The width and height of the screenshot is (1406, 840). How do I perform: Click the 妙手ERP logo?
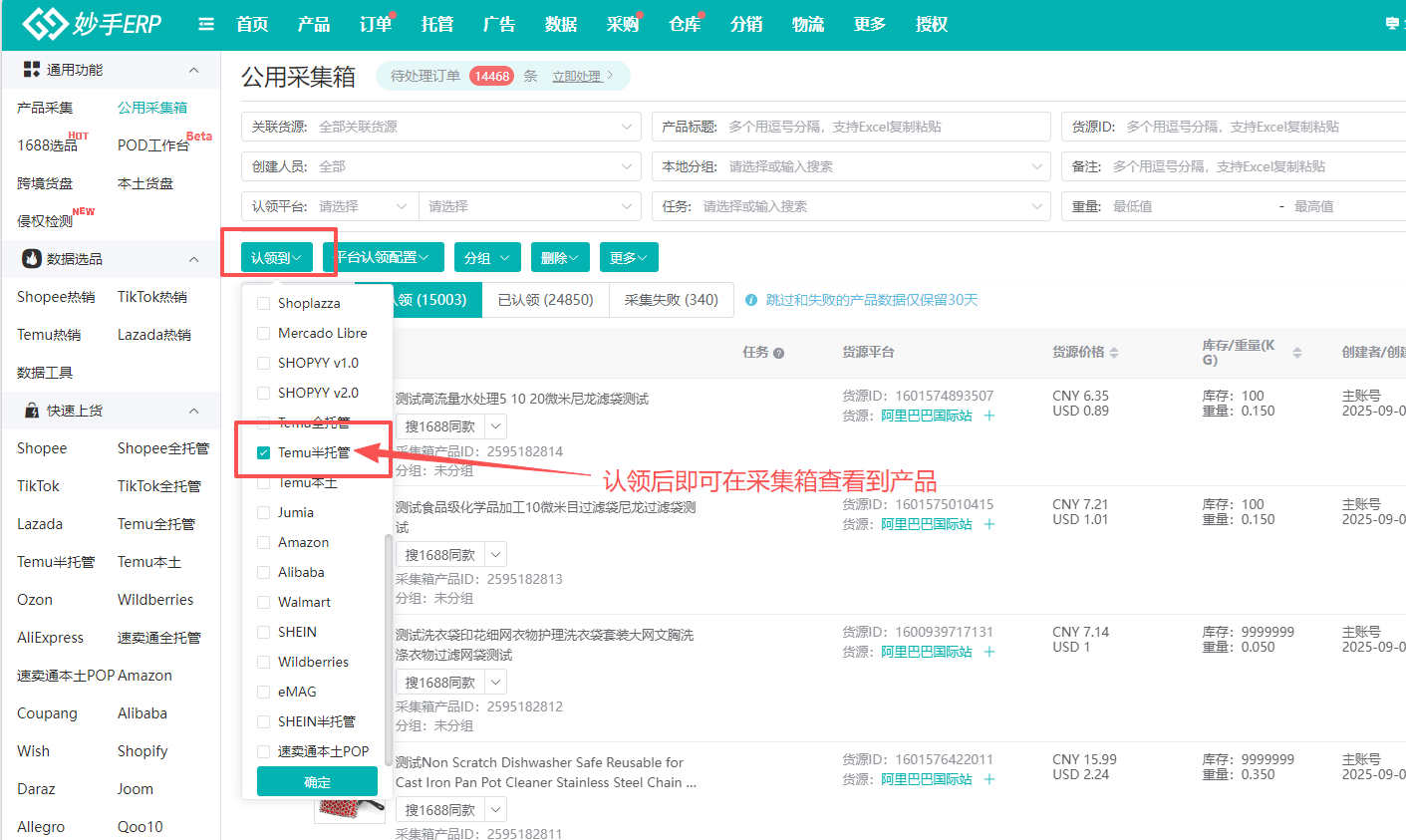coord(92,23)
